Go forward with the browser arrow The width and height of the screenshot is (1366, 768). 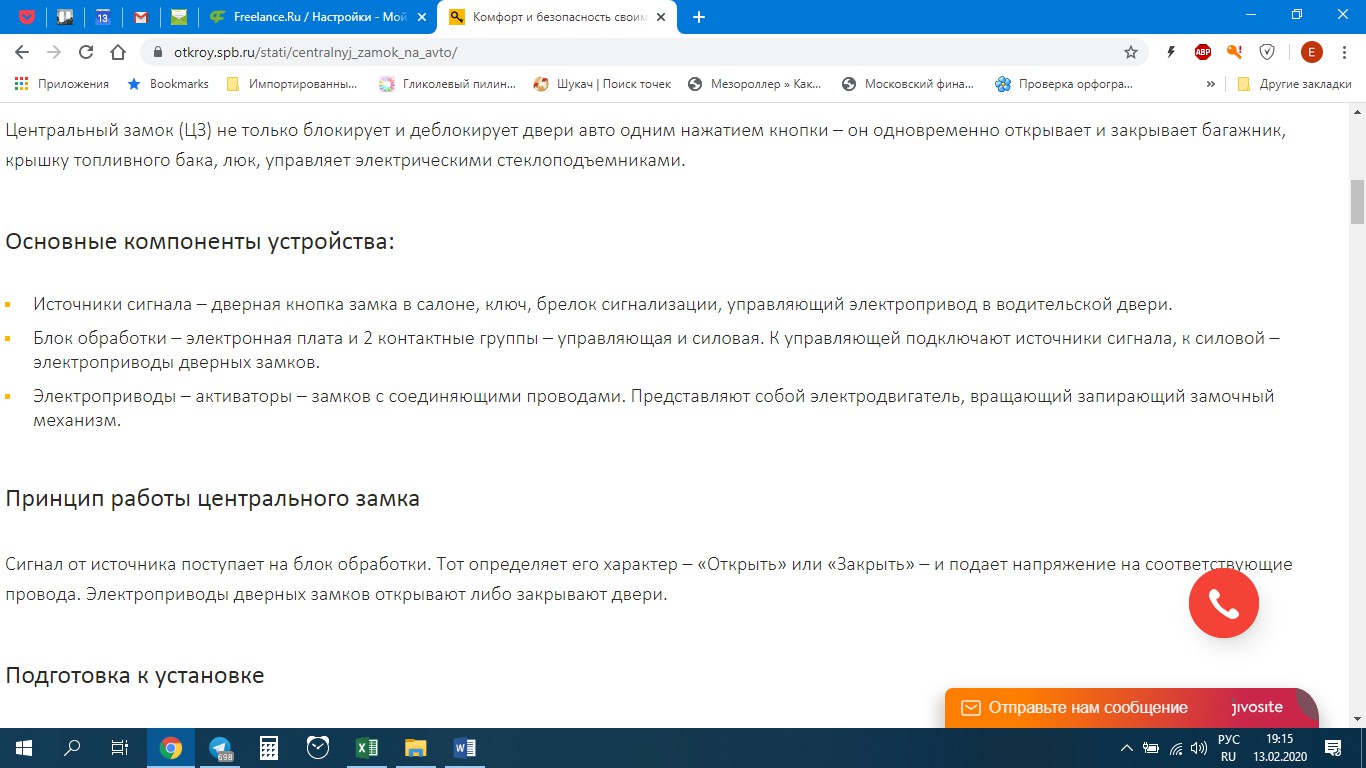[x=54, y=52]
